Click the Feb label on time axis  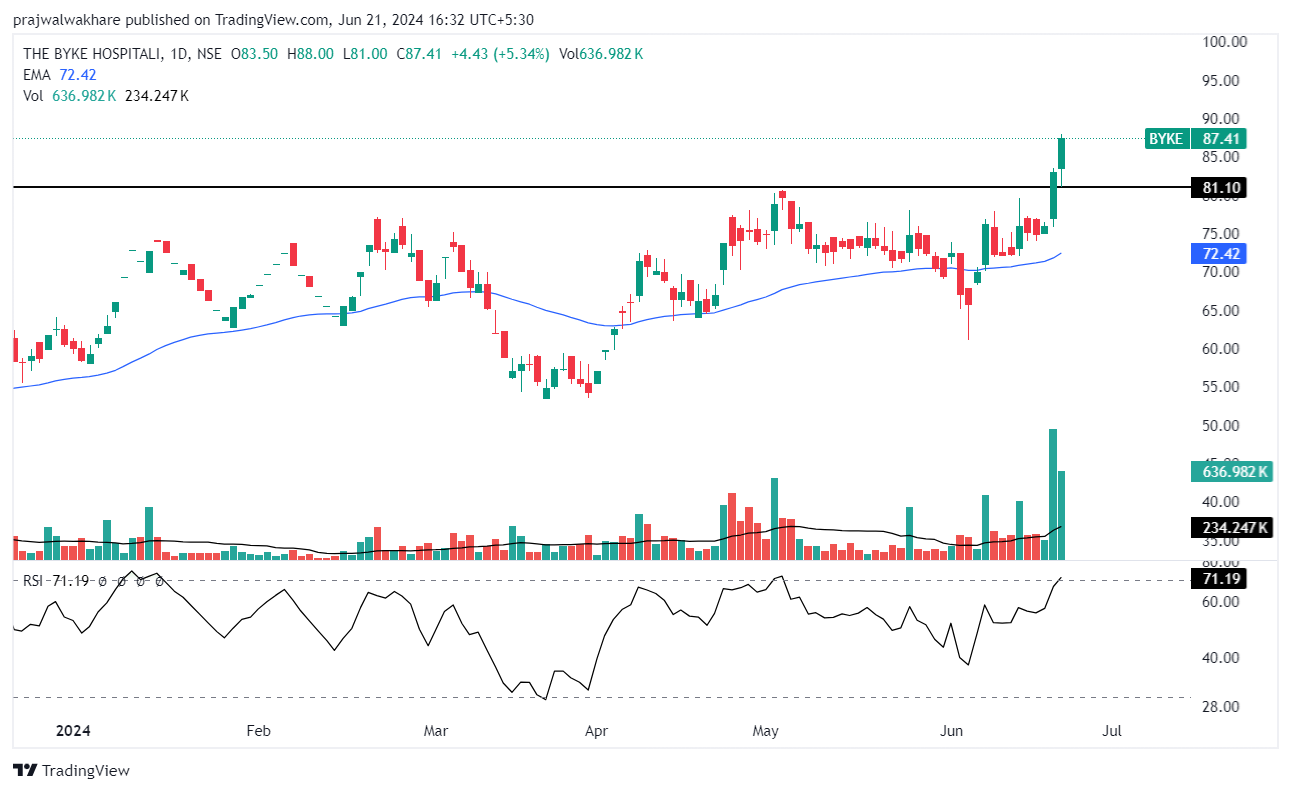(258, 731)
